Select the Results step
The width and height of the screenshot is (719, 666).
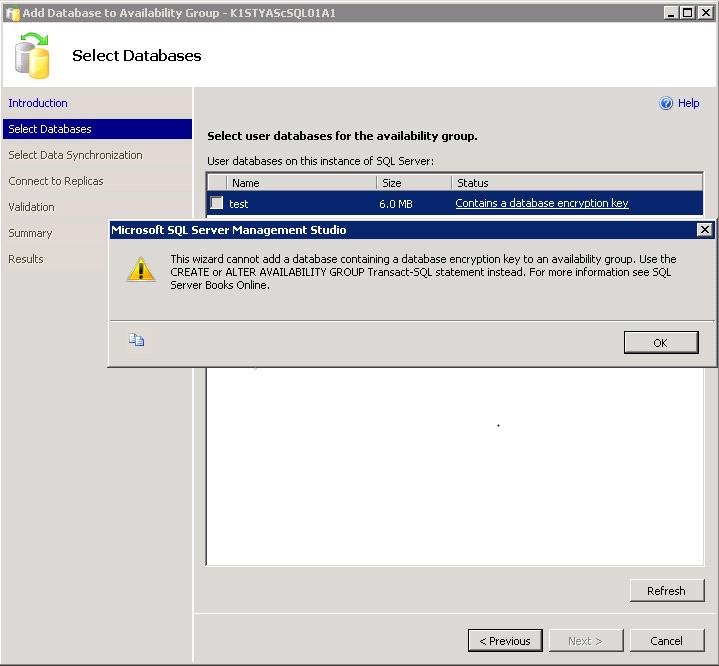26,259
